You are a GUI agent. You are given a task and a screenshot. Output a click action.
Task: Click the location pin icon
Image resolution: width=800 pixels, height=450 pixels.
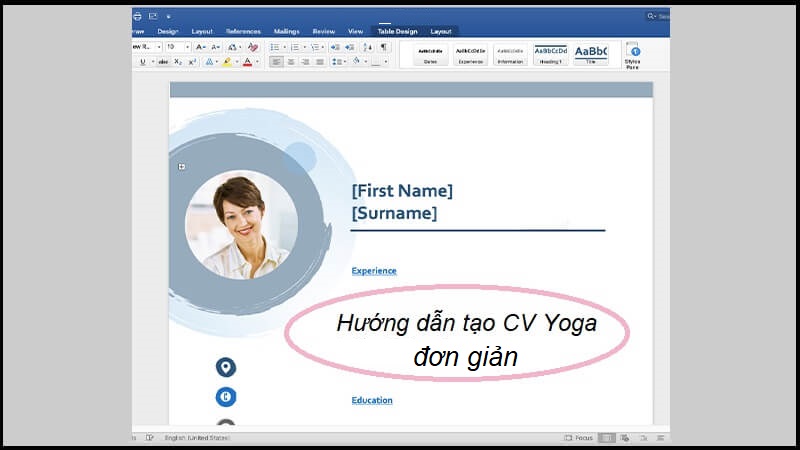226,367
